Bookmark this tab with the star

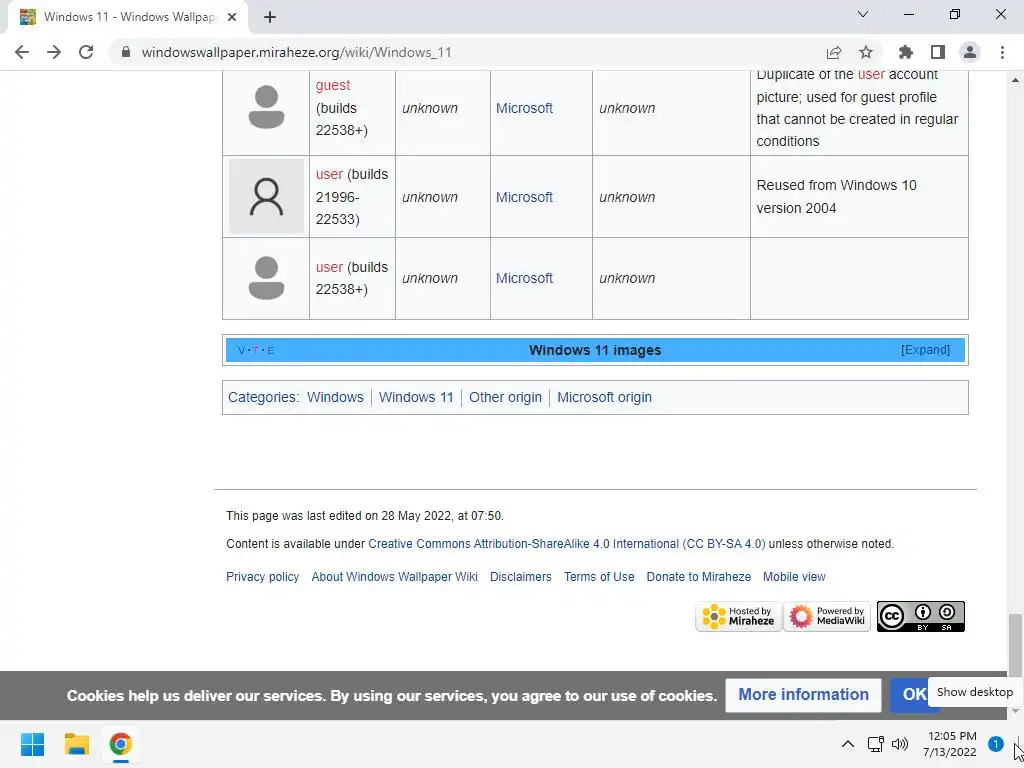[865, 52]
